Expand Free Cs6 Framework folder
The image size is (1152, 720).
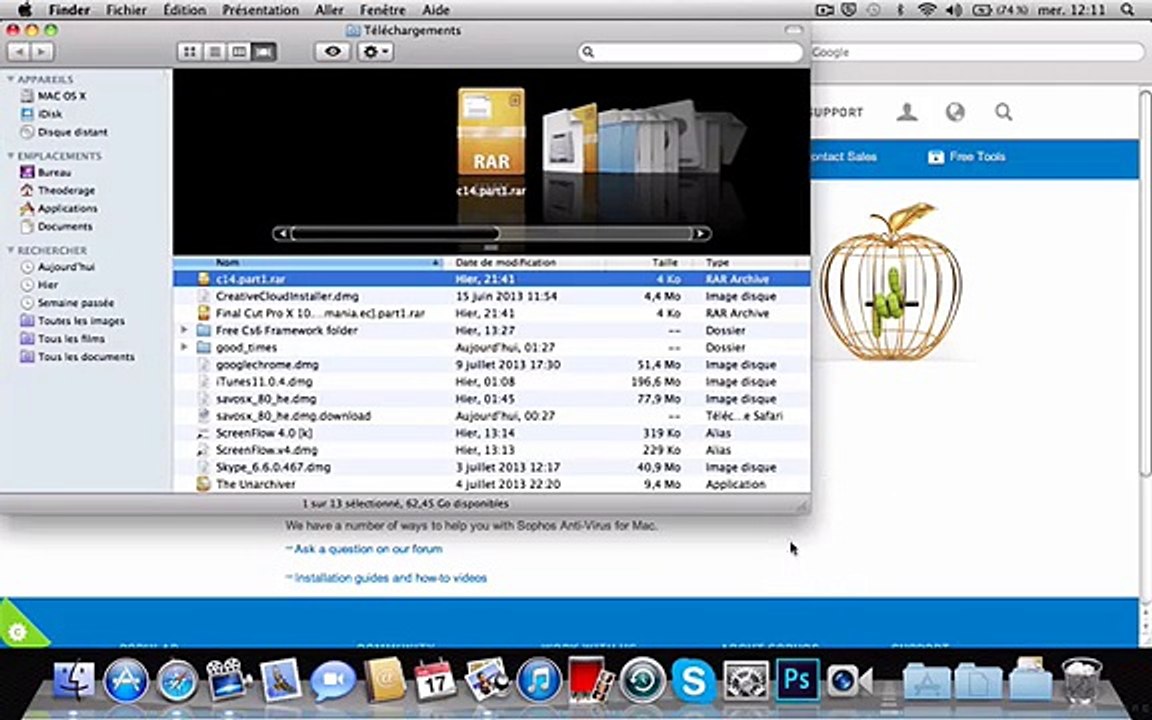[x=184, y=331]
